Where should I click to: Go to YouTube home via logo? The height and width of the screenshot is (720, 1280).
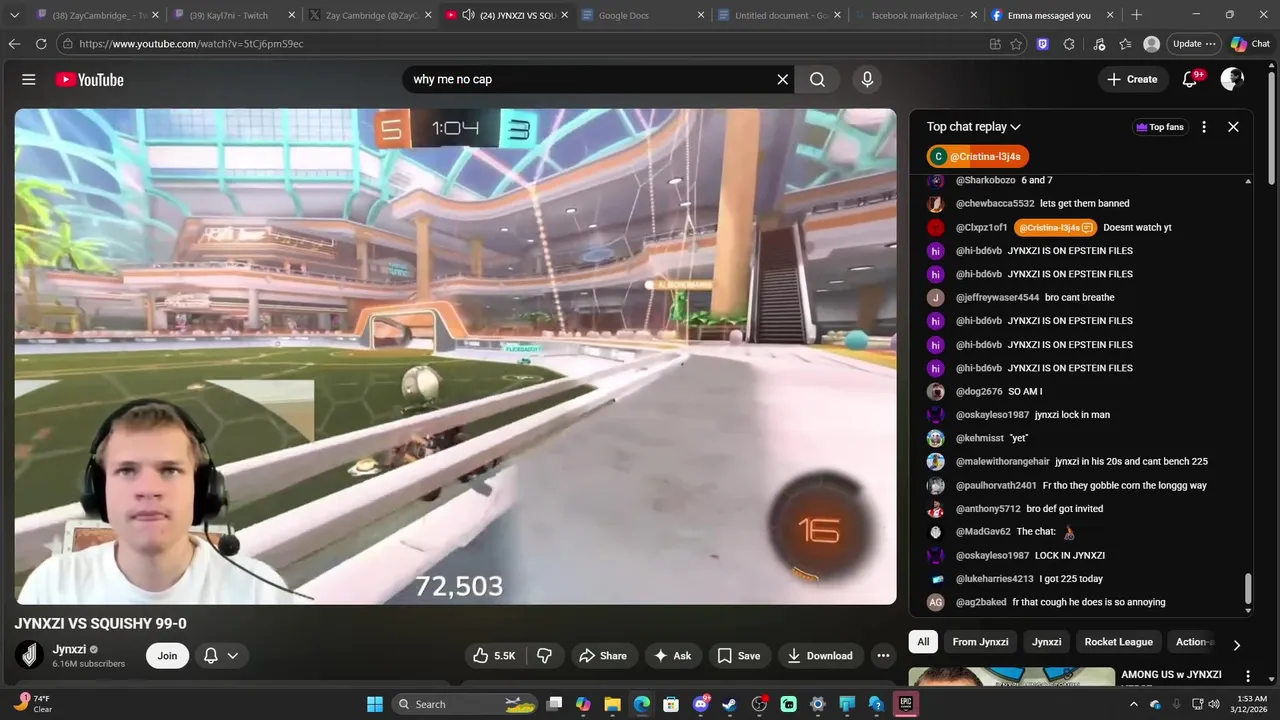click(89, 79)
